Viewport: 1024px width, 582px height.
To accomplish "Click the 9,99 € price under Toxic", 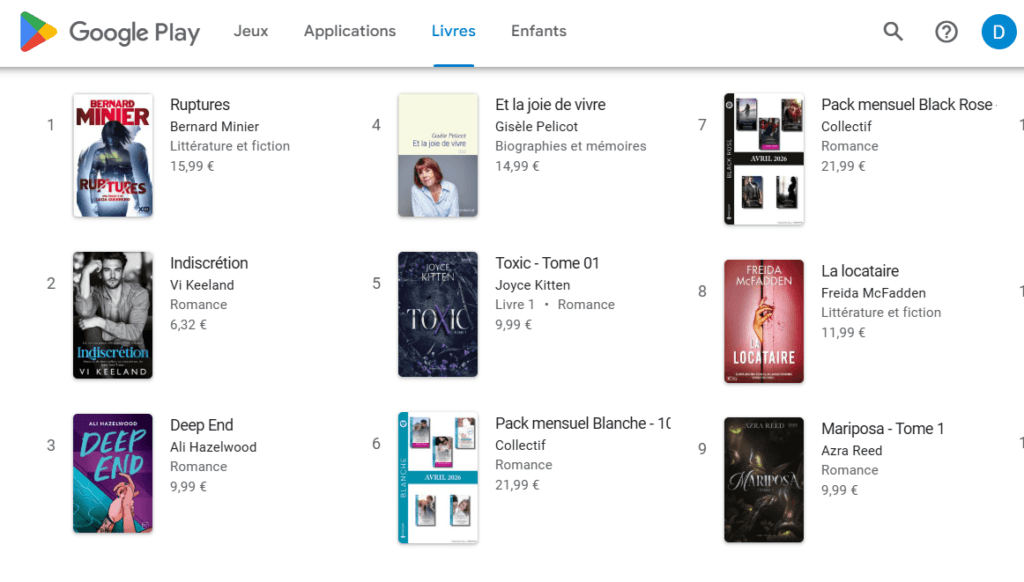I will pos(513,324).
